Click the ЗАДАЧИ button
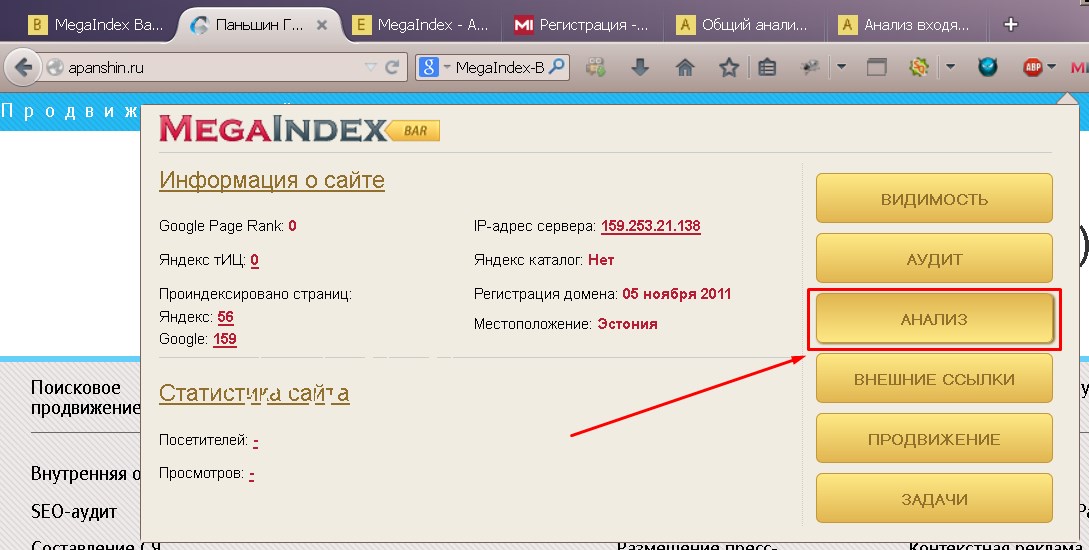 pyautogui.click(x=934, y=499)
